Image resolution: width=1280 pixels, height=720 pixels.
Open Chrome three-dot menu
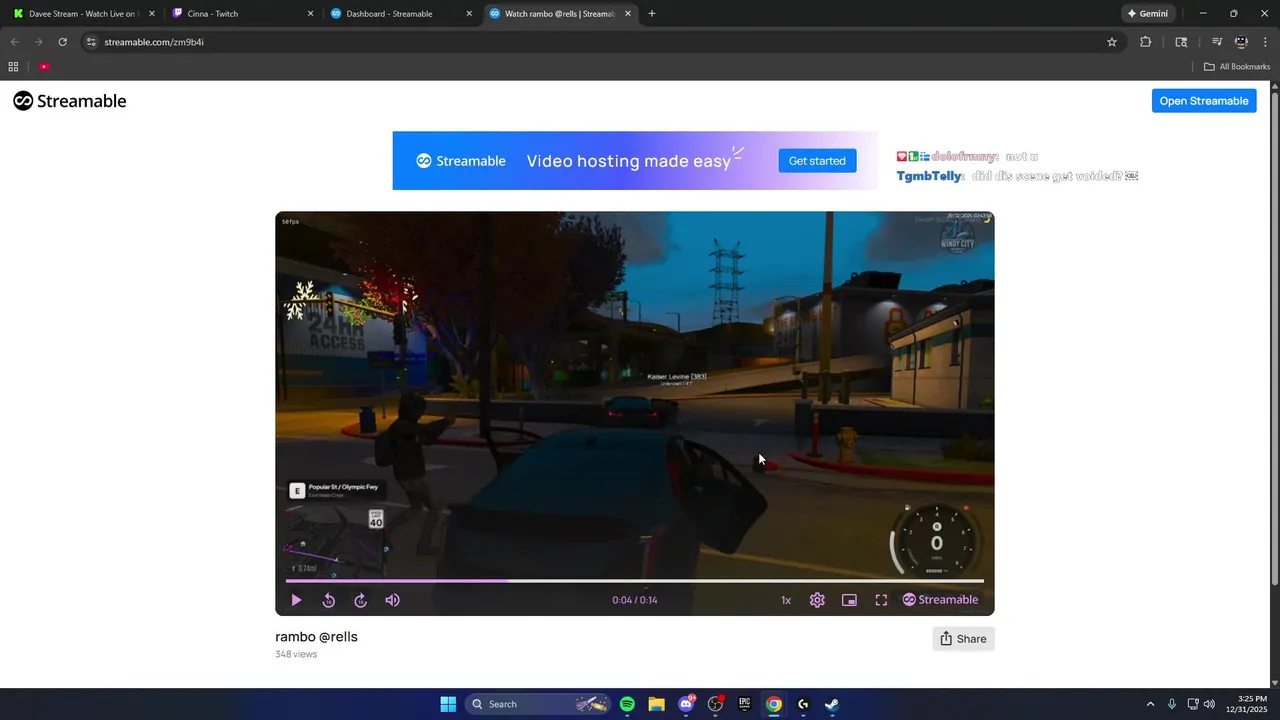1265,42
